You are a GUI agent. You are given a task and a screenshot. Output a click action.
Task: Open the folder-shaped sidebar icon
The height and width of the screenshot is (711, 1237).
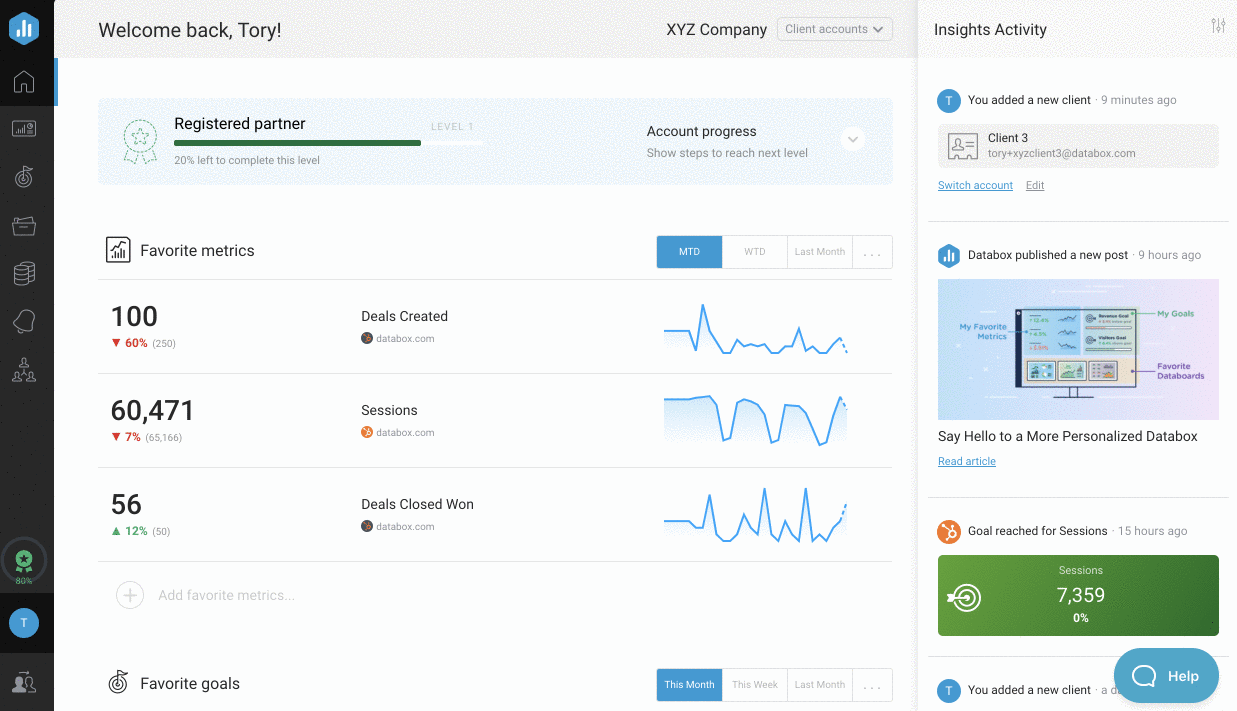pyautogui.click(x=24, y=226)
